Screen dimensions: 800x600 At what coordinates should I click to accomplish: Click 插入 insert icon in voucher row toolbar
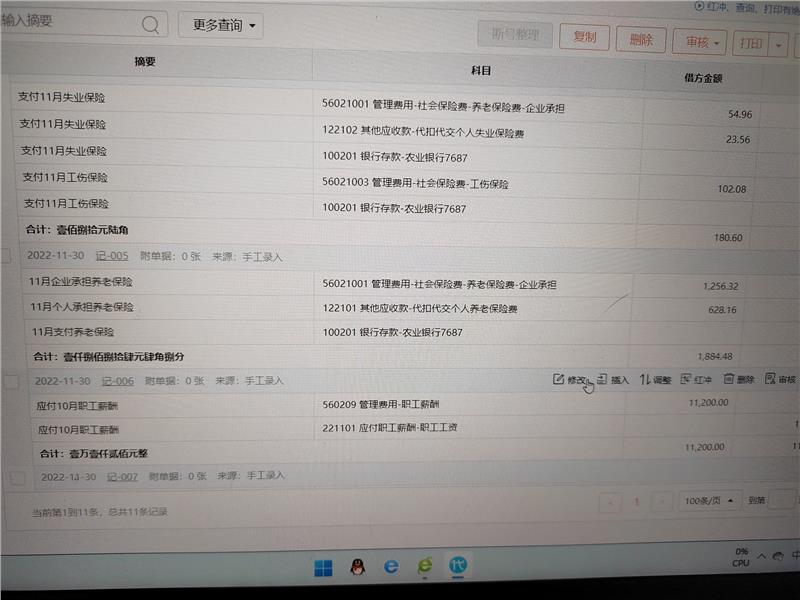click(x=602, y=379)
